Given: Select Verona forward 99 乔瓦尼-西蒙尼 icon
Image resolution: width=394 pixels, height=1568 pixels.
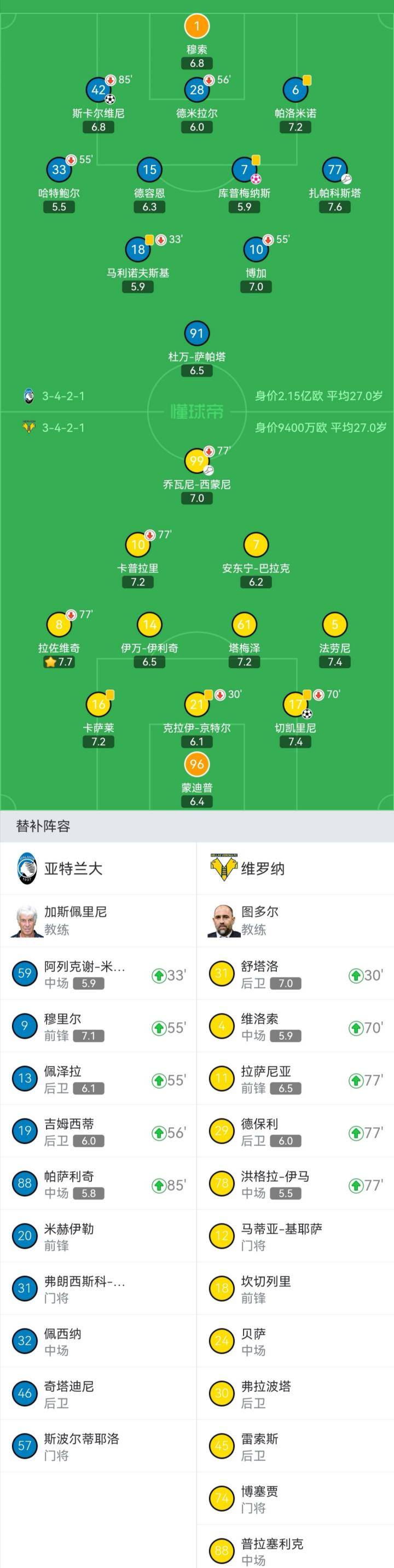Looking at the screenshot, I should (x=196, y=461).
